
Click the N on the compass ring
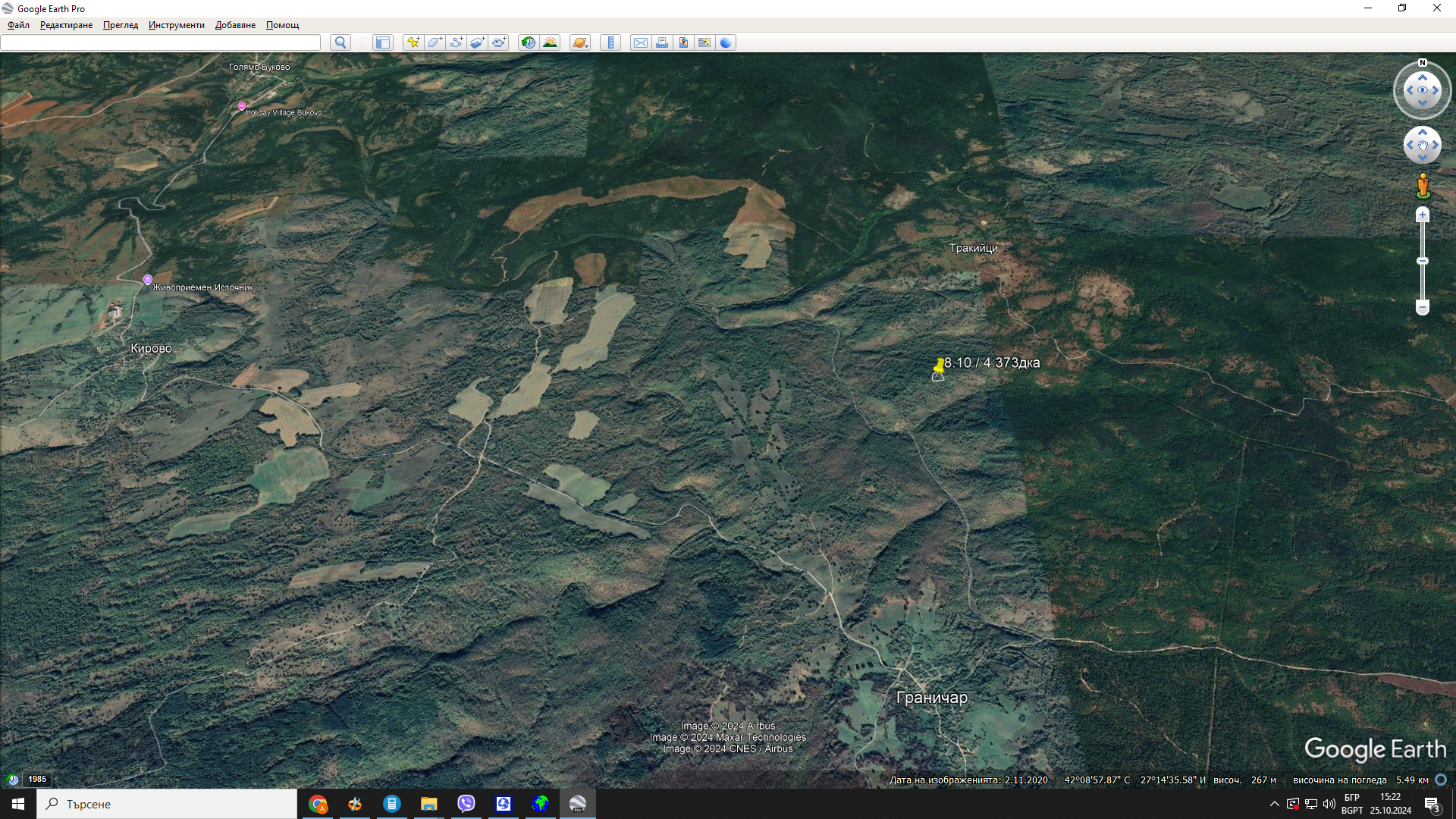(1423, 63)
